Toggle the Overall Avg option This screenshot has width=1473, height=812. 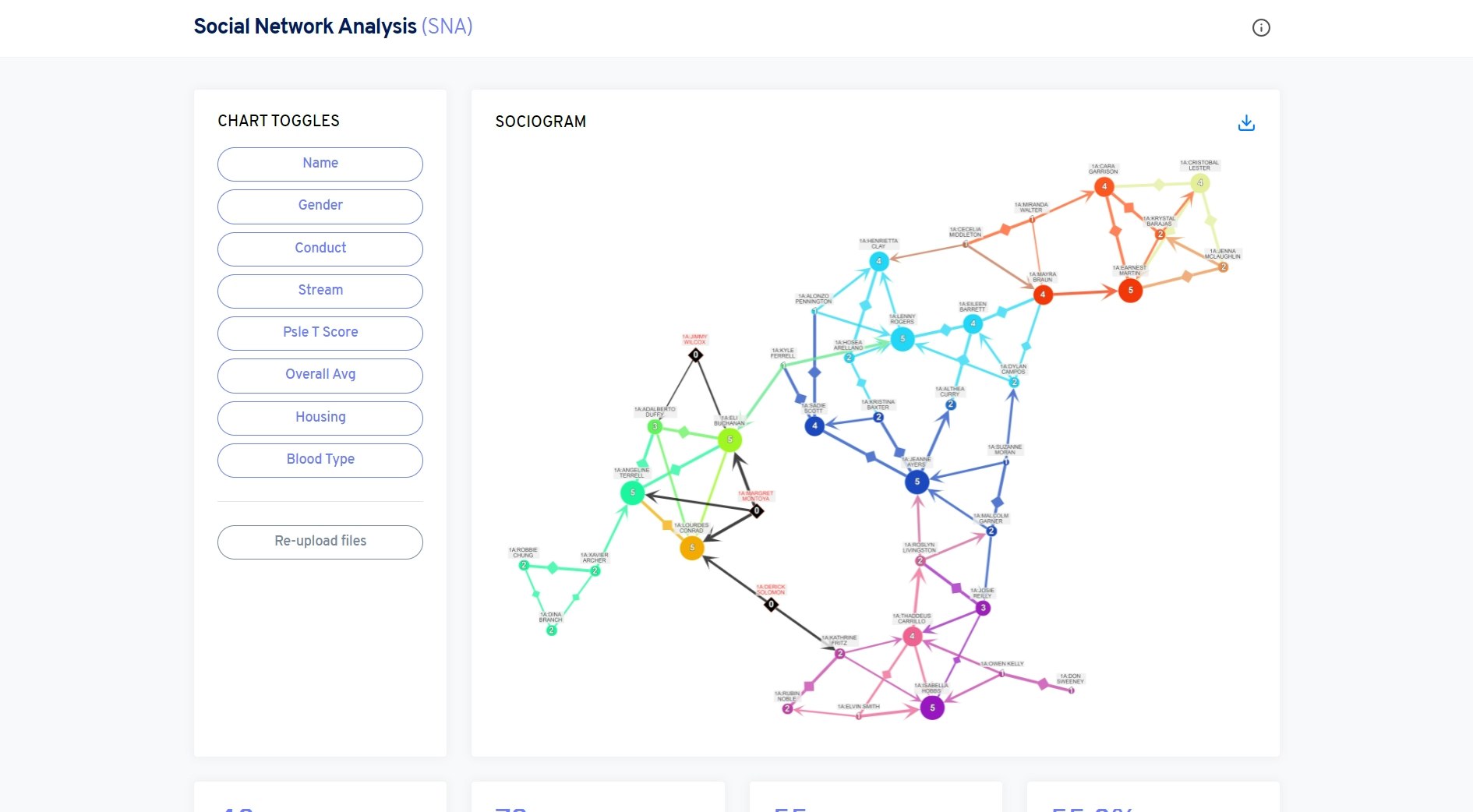point(320,375)
